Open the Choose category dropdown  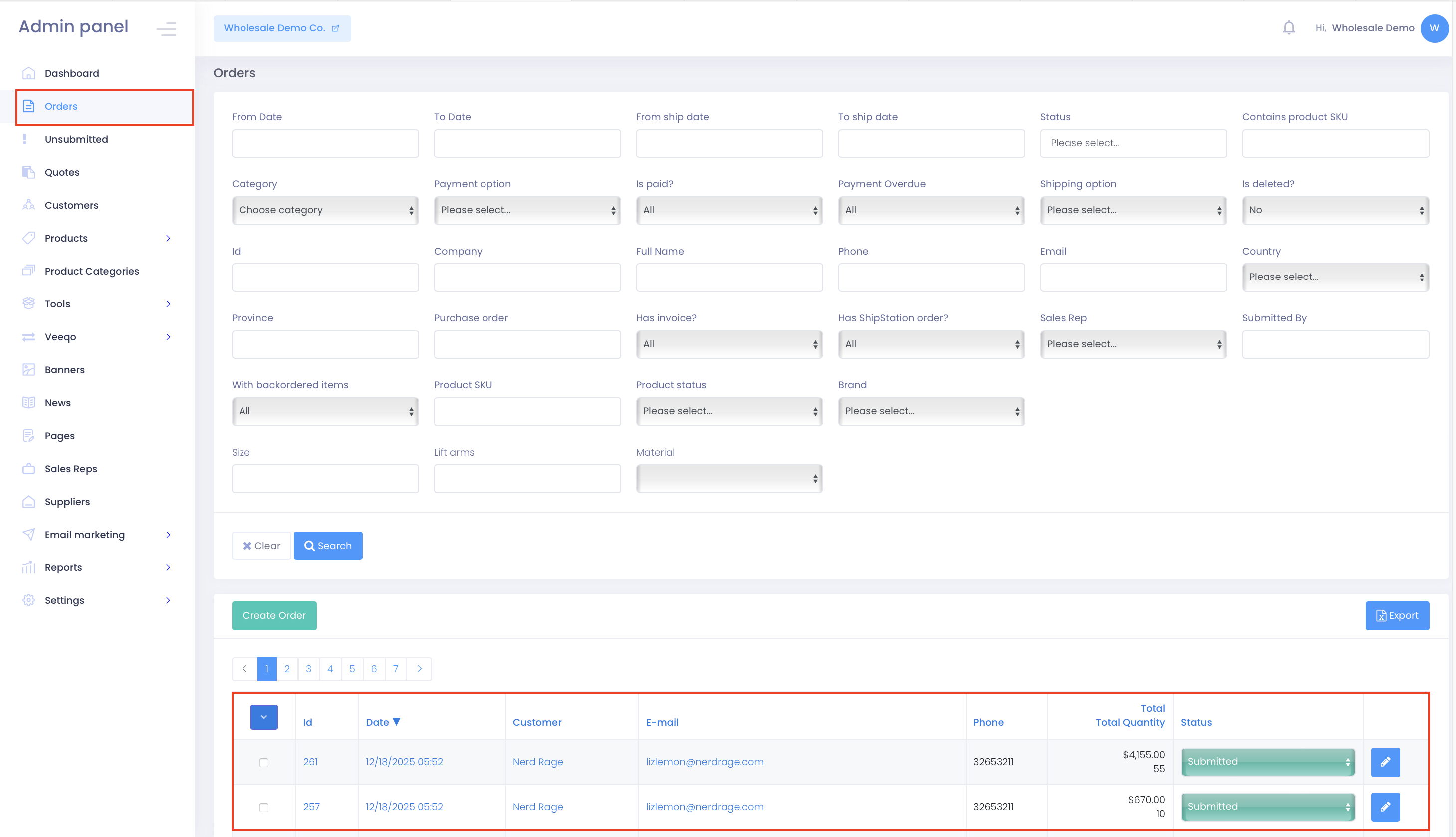click(325, 210)
